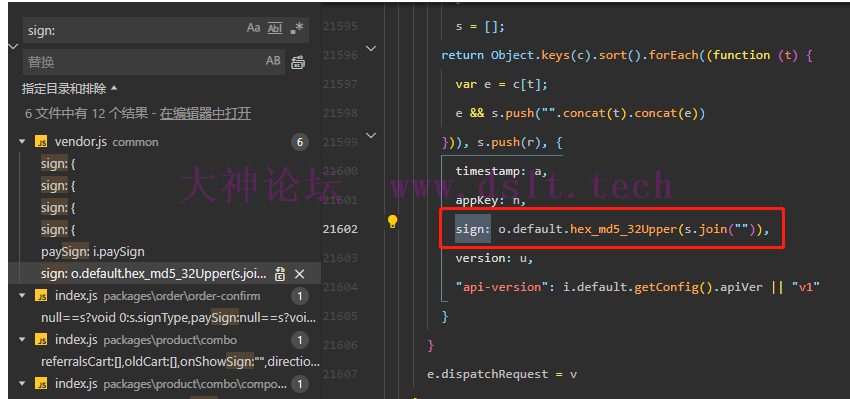Click JS icon of product\combo index.js

pyautogui.click(x=41, y=340)
